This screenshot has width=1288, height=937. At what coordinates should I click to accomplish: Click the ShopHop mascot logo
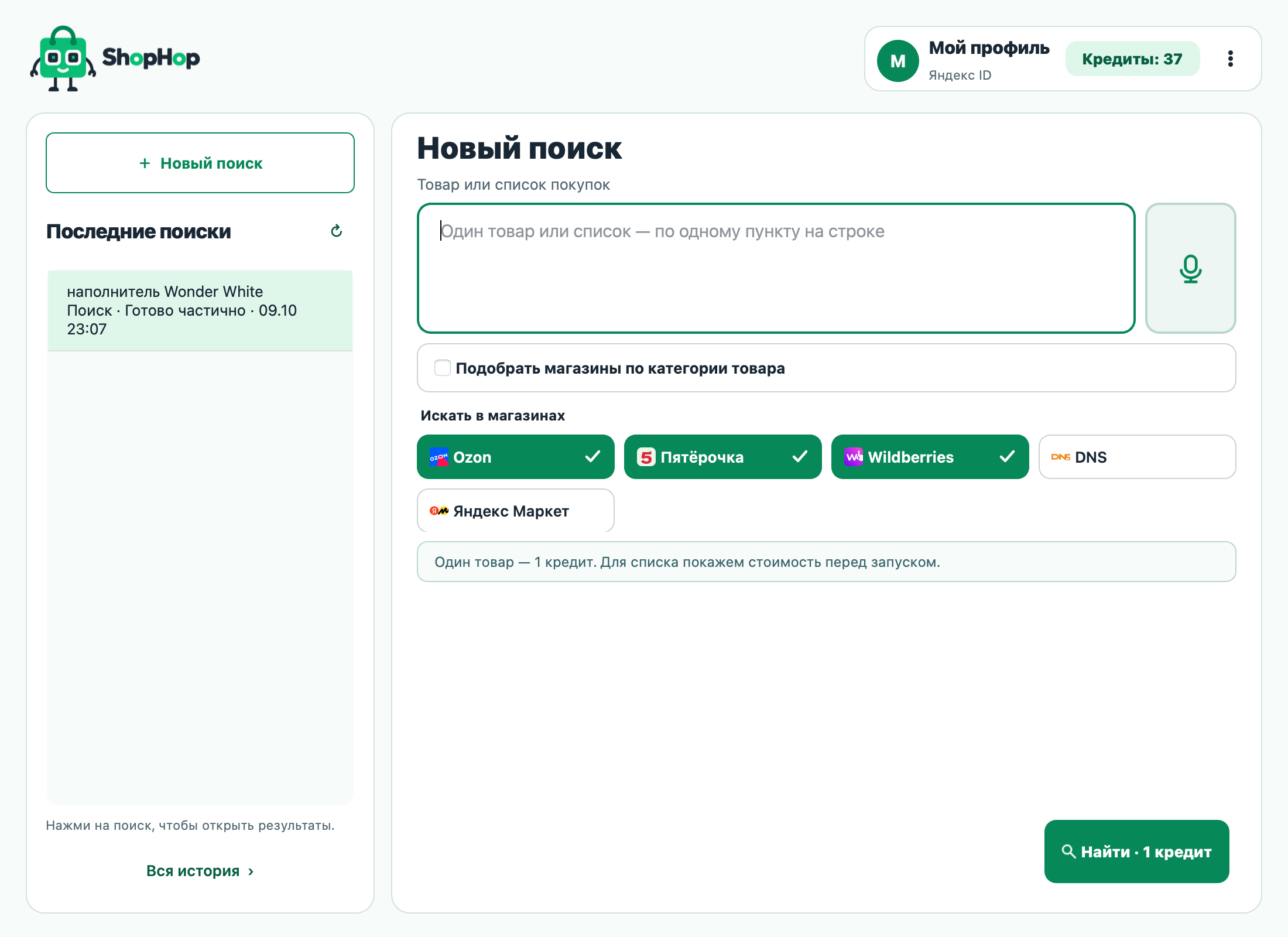tap(63, 59)
